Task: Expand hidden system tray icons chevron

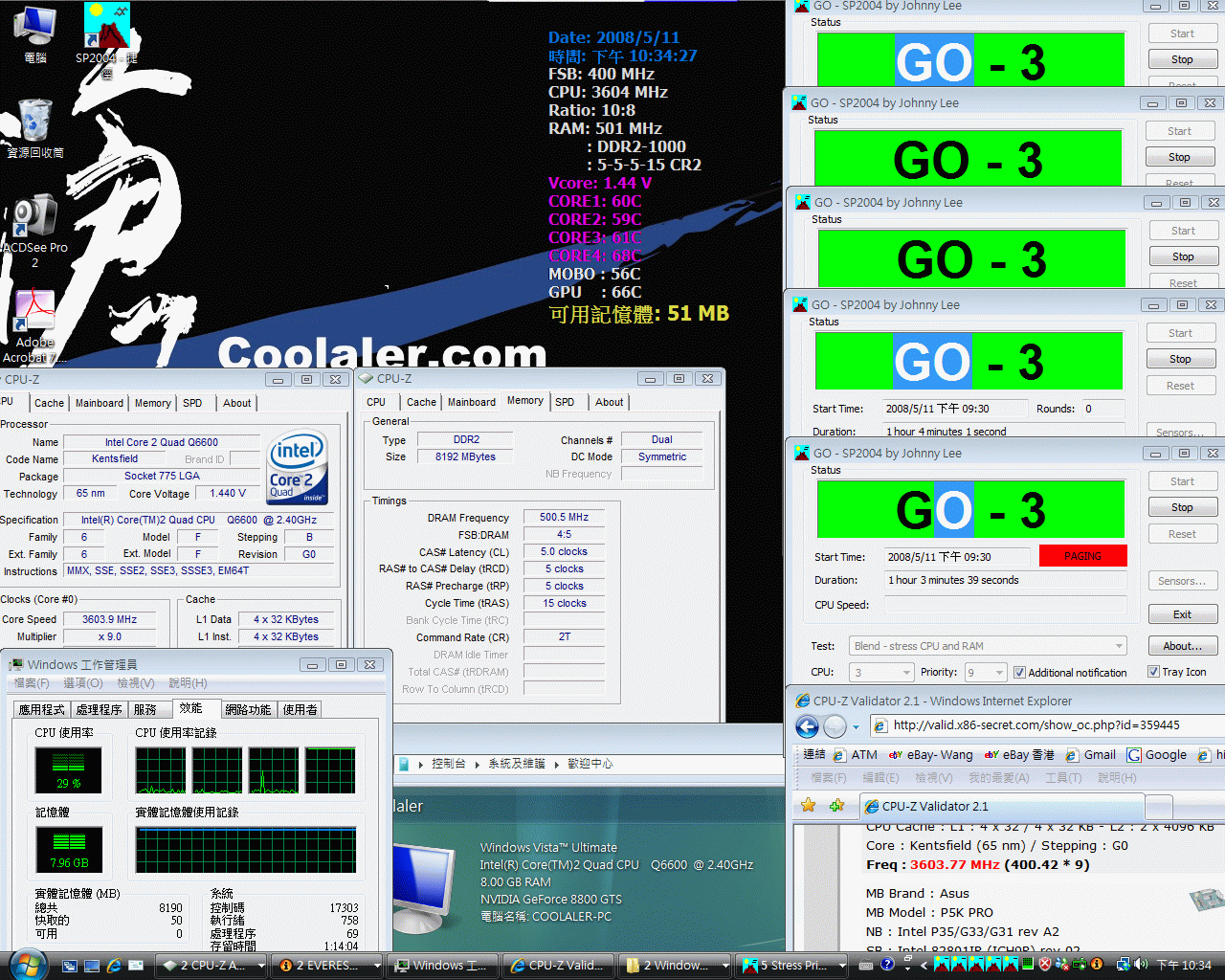Action: coord(924,966)
